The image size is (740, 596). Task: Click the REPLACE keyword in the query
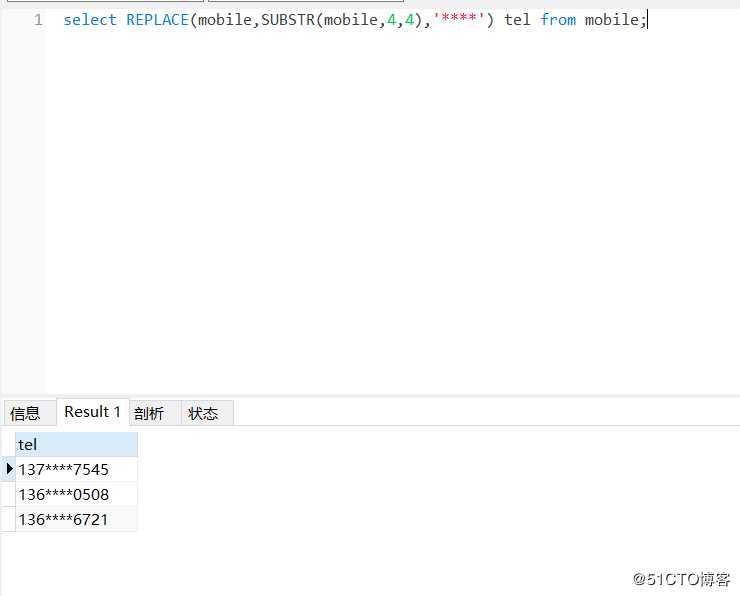[158, 20]
